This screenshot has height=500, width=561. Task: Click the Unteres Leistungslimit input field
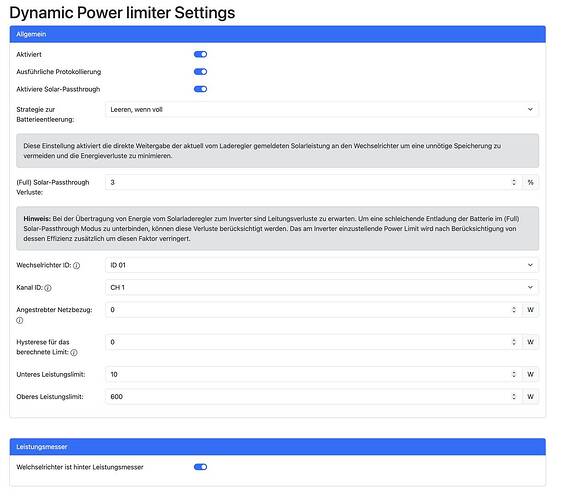314,374
